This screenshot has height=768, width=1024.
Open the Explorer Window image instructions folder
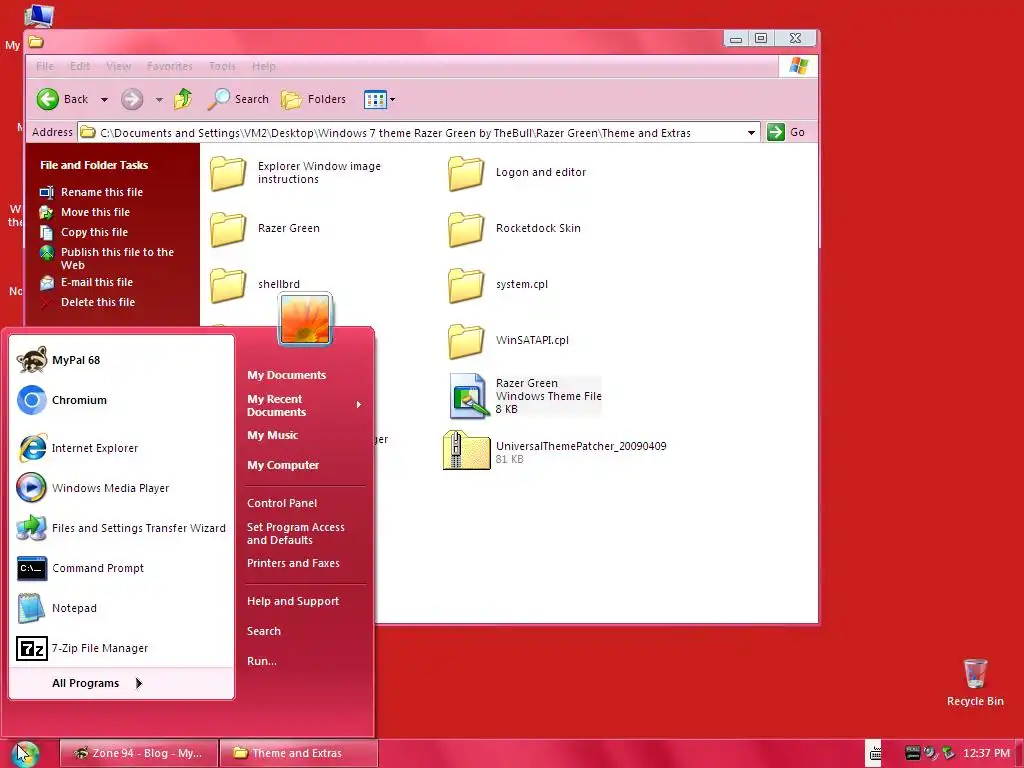297,172
